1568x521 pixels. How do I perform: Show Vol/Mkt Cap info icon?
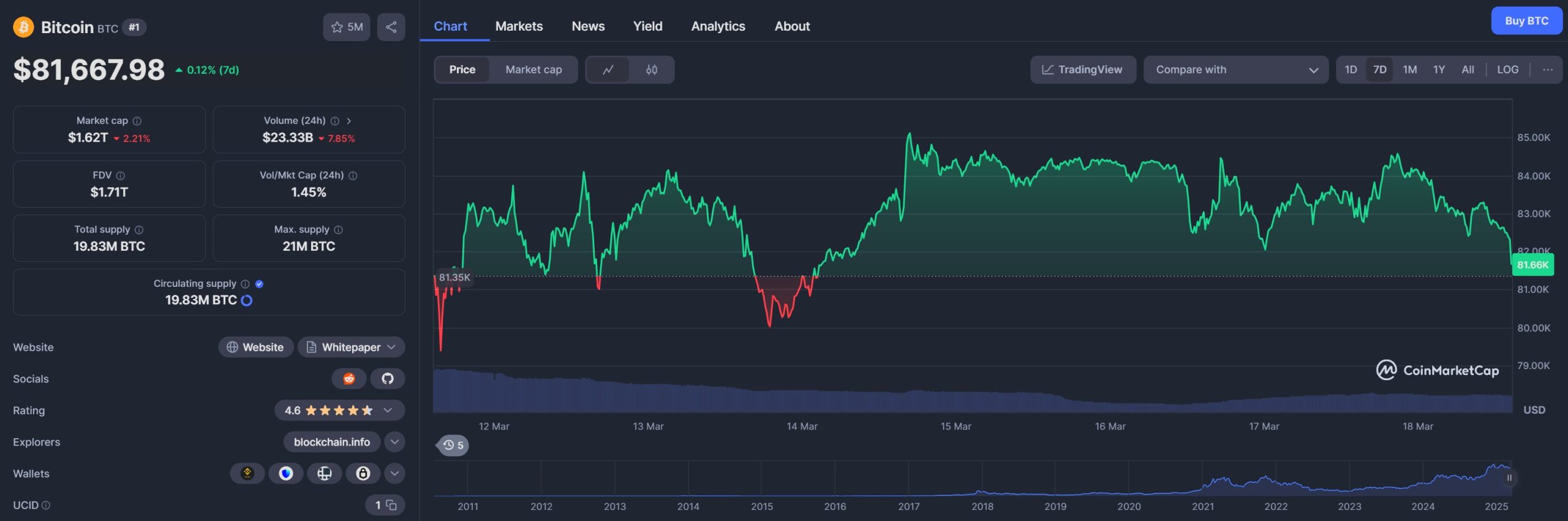point(353,175)
